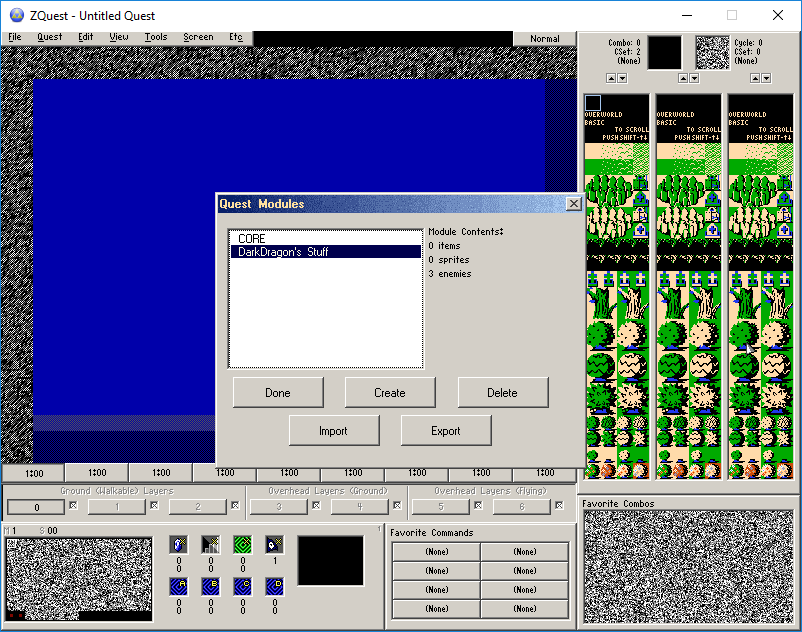Viewport: 802px width, 632px height.
Task: Select warp return square C icon
Action: (x=242, y=586)
